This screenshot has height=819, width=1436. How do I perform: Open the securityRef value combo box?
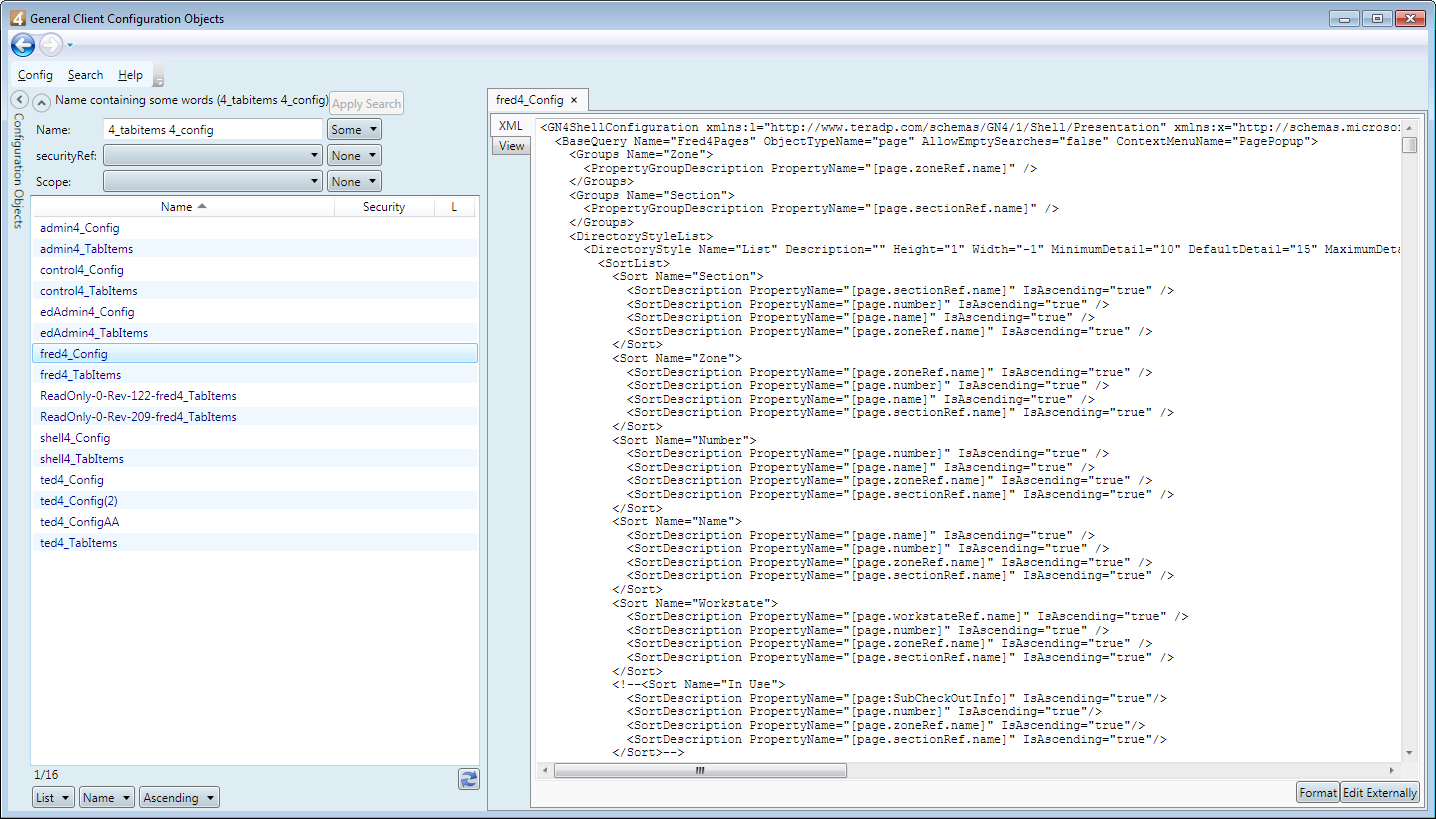coord(213,156)
